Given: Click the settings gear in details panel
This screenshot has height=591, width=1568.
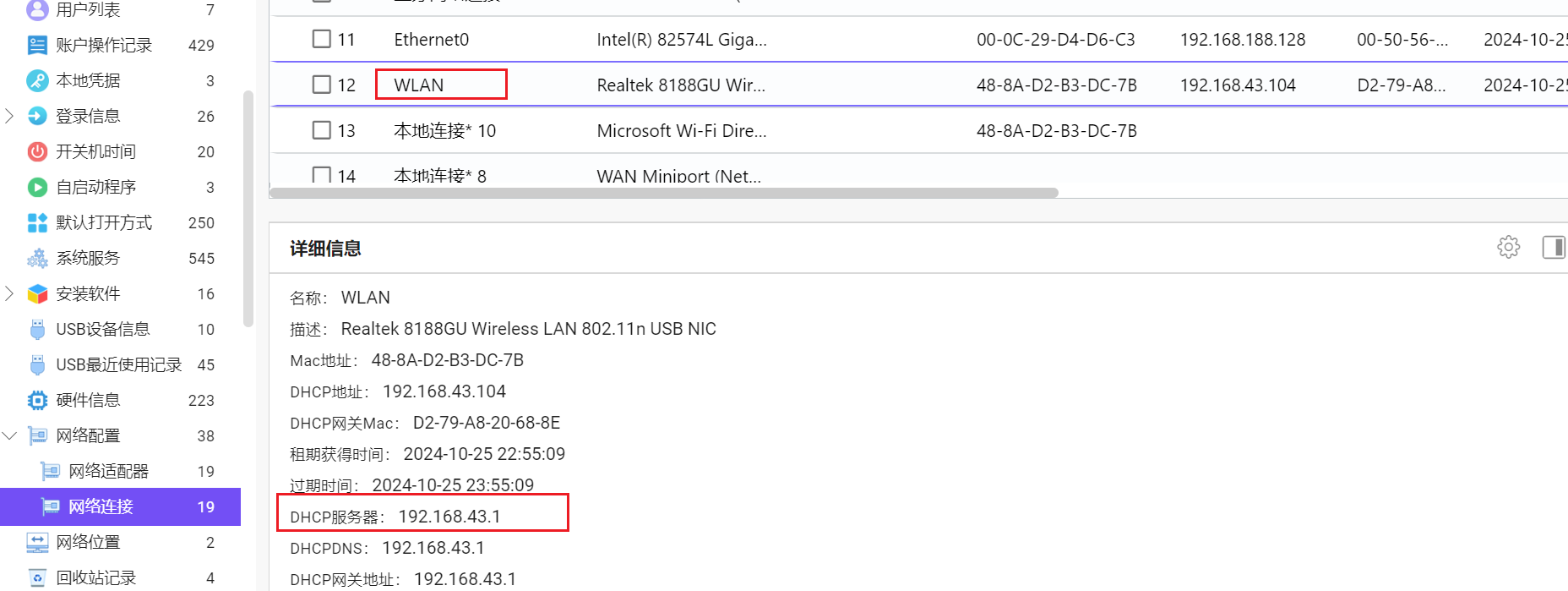Looking at the screenshot, I should 1508,247.
